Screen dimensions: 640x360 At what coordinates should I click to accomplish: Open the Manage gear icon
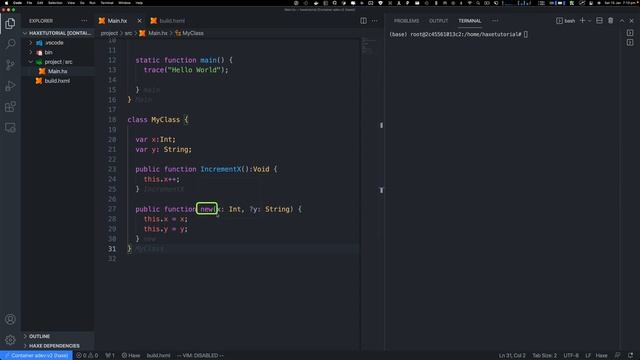[x=10, y=340]
